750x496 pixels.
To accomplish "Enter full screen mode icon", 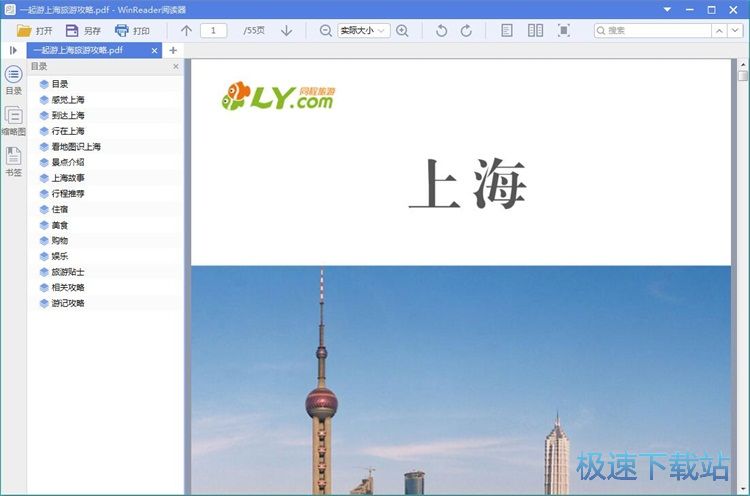I will (564, 31).
